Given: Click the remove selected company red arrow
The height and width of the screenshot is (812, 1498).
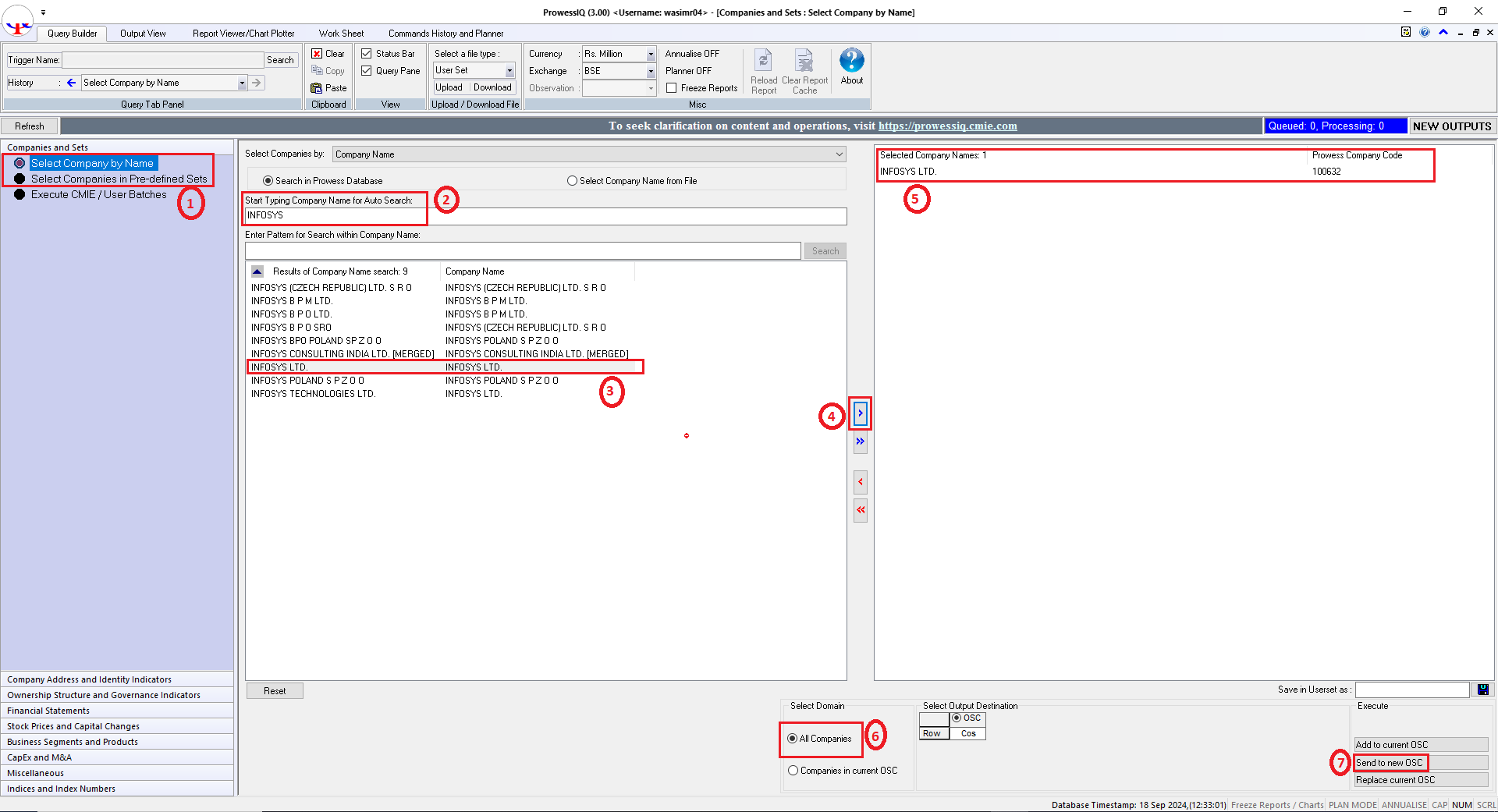Looking at the screenshot, I should pos(861,482).
